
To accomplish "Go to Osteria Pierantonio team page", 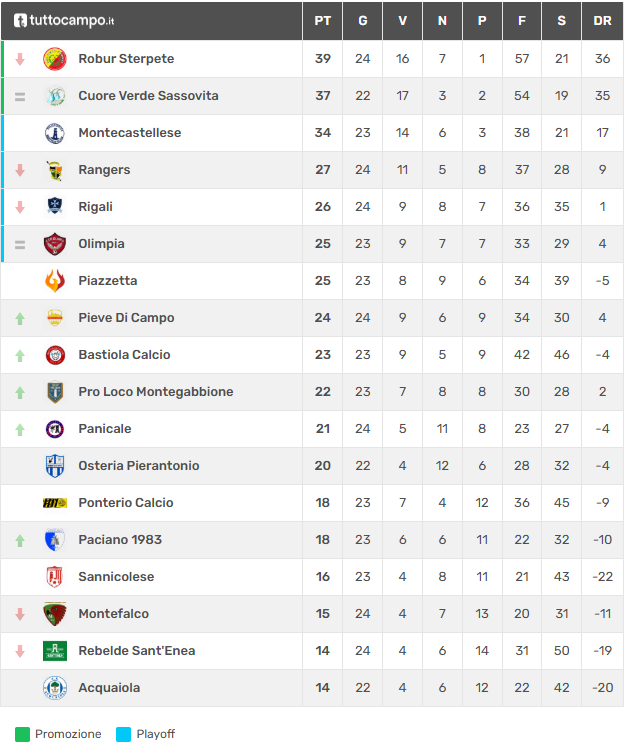I will click(x=139, y=466).
